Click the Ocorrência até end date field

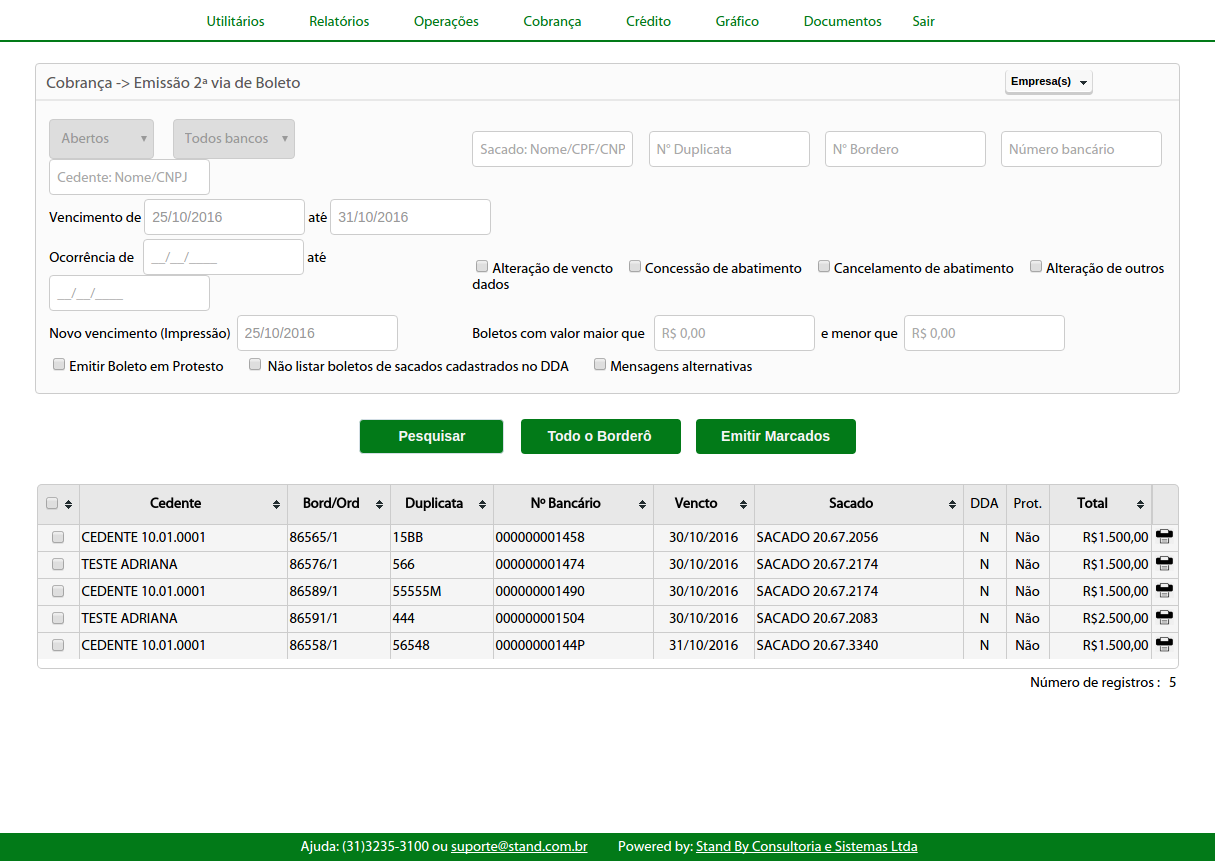[129, 293]
